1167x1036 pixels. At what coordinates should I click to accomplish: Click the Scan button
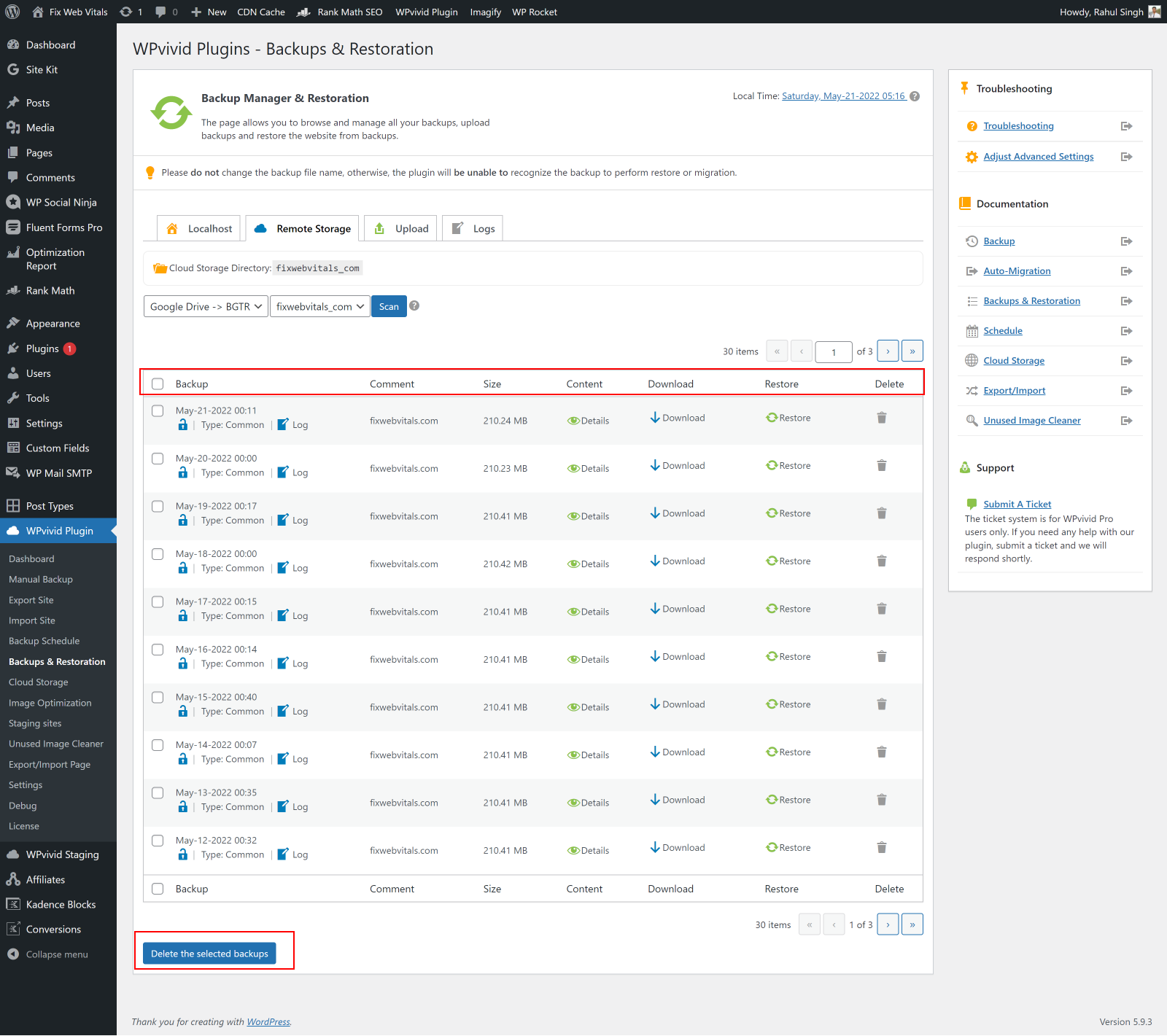(389, 307)
